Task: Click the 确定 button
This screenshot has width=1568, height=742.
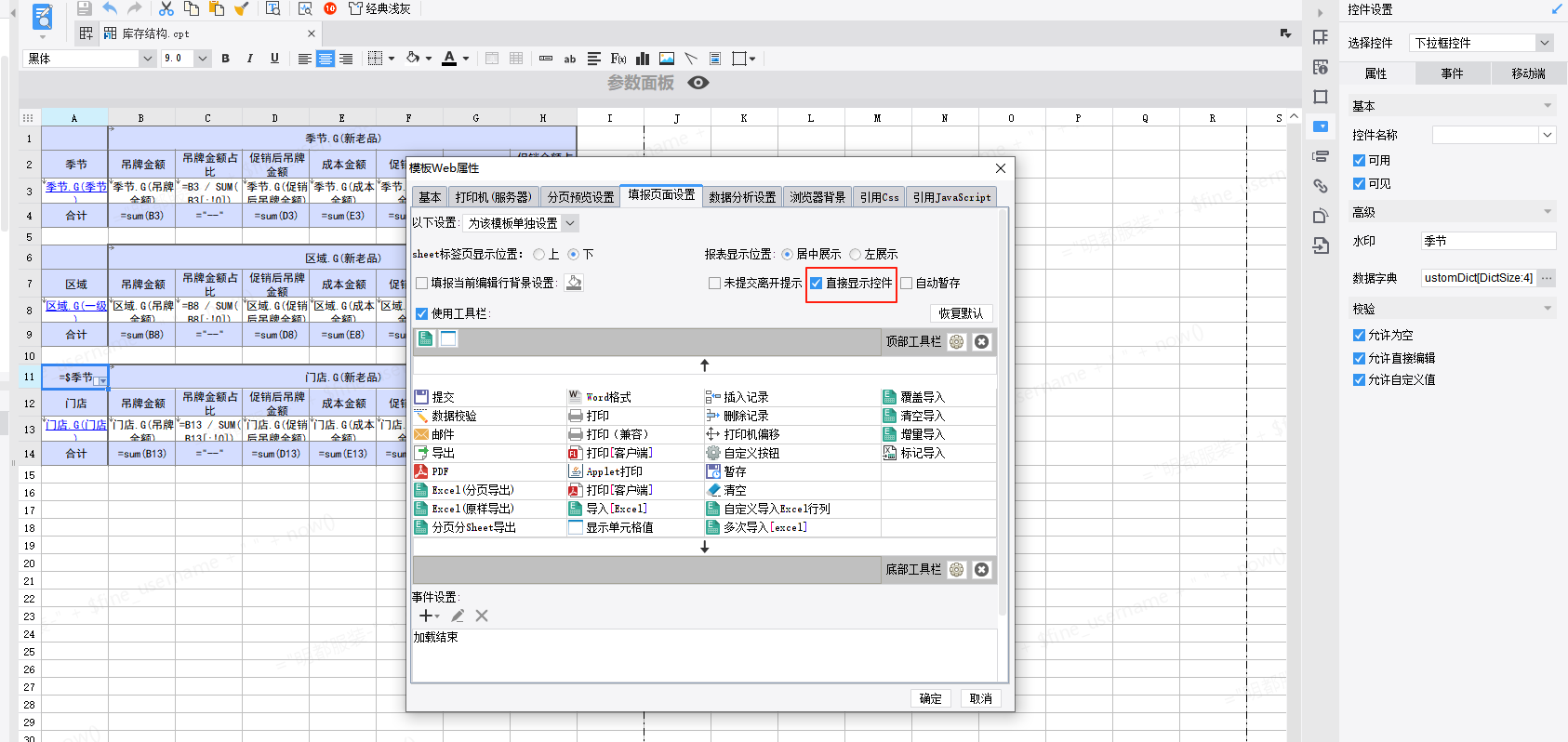Action: [x=930, y=698]
